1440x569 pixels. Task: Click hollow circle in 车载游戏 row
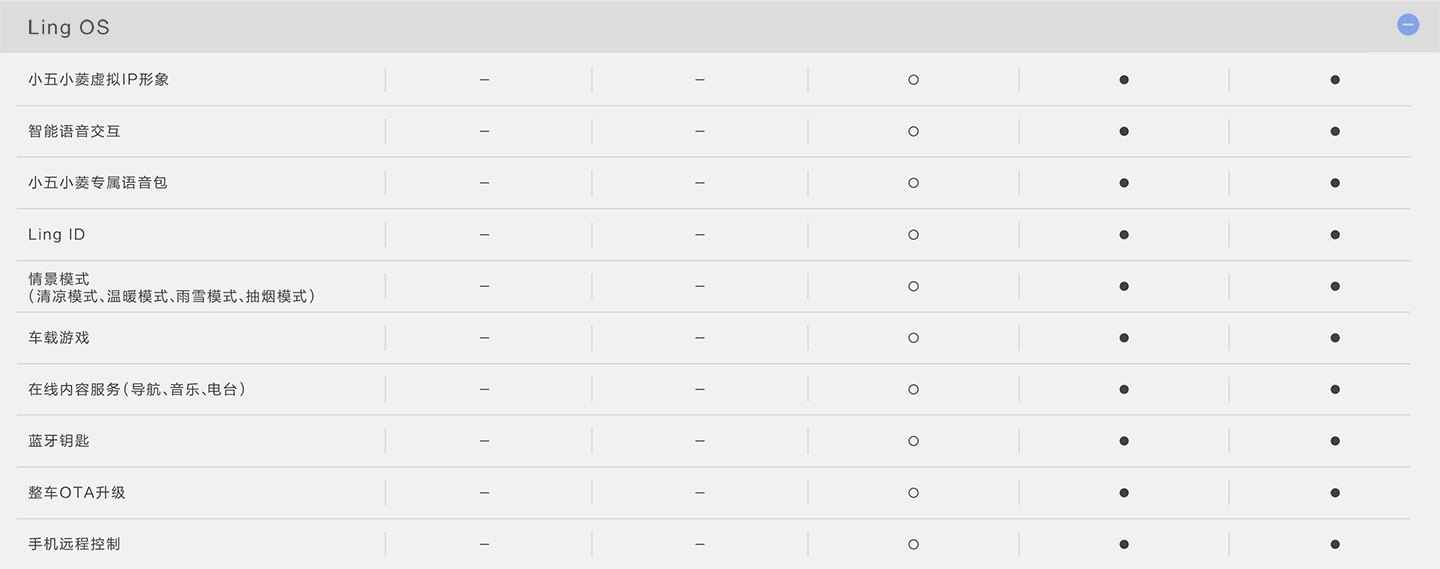[x=913, y=338]
